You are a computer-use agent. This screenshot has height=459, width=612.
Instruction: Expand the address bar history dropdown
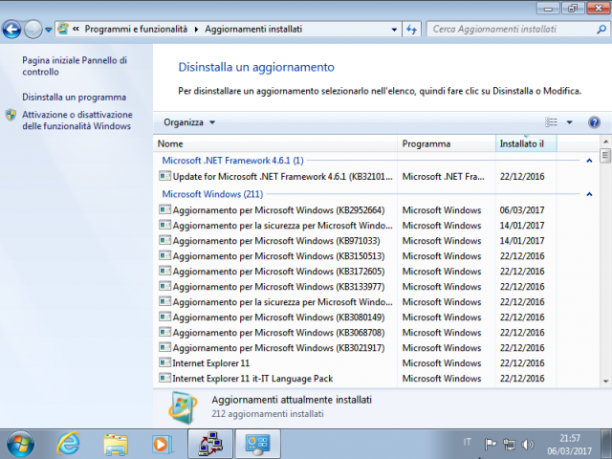394,29
